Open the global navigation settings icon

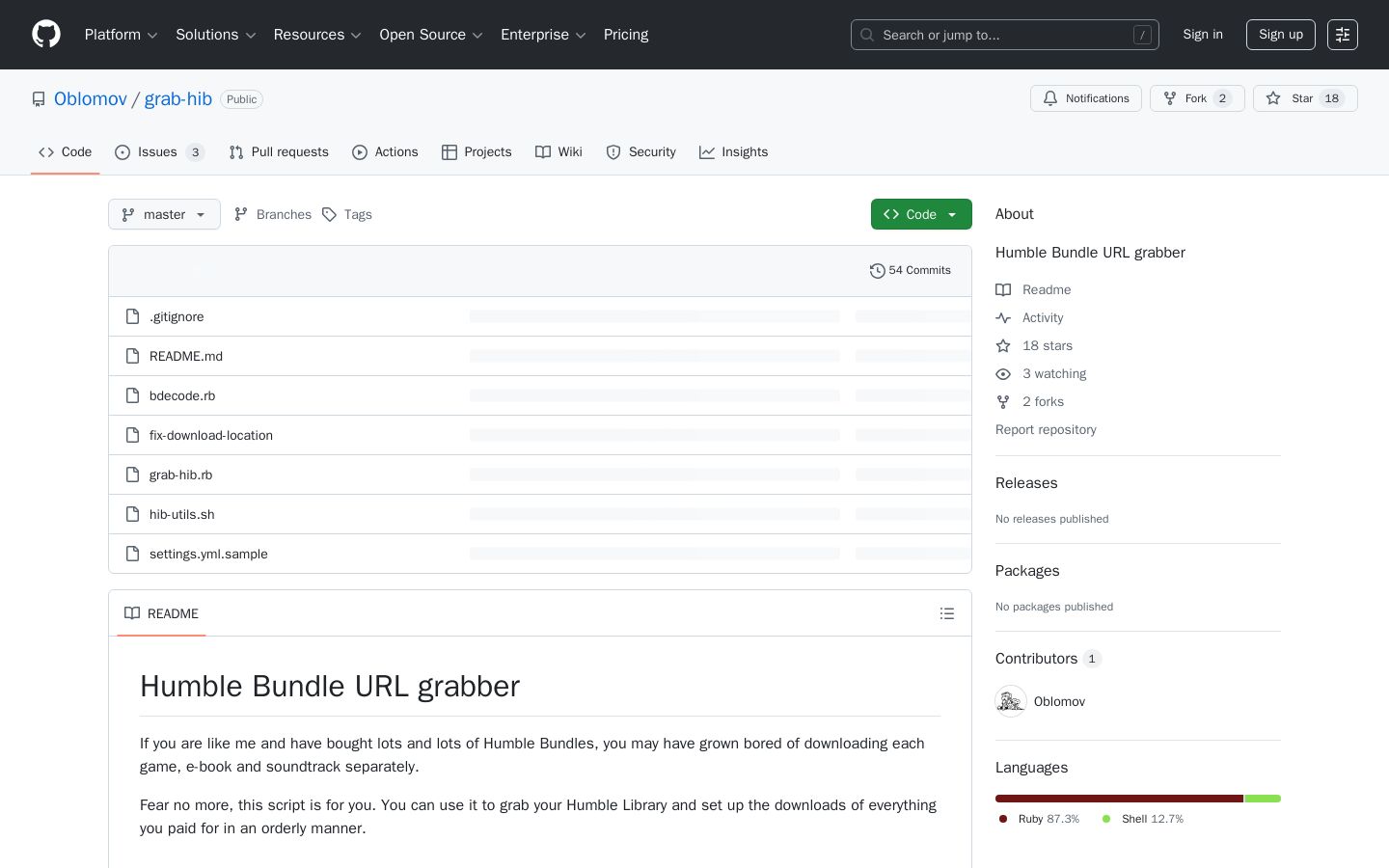coord(1343,35)
